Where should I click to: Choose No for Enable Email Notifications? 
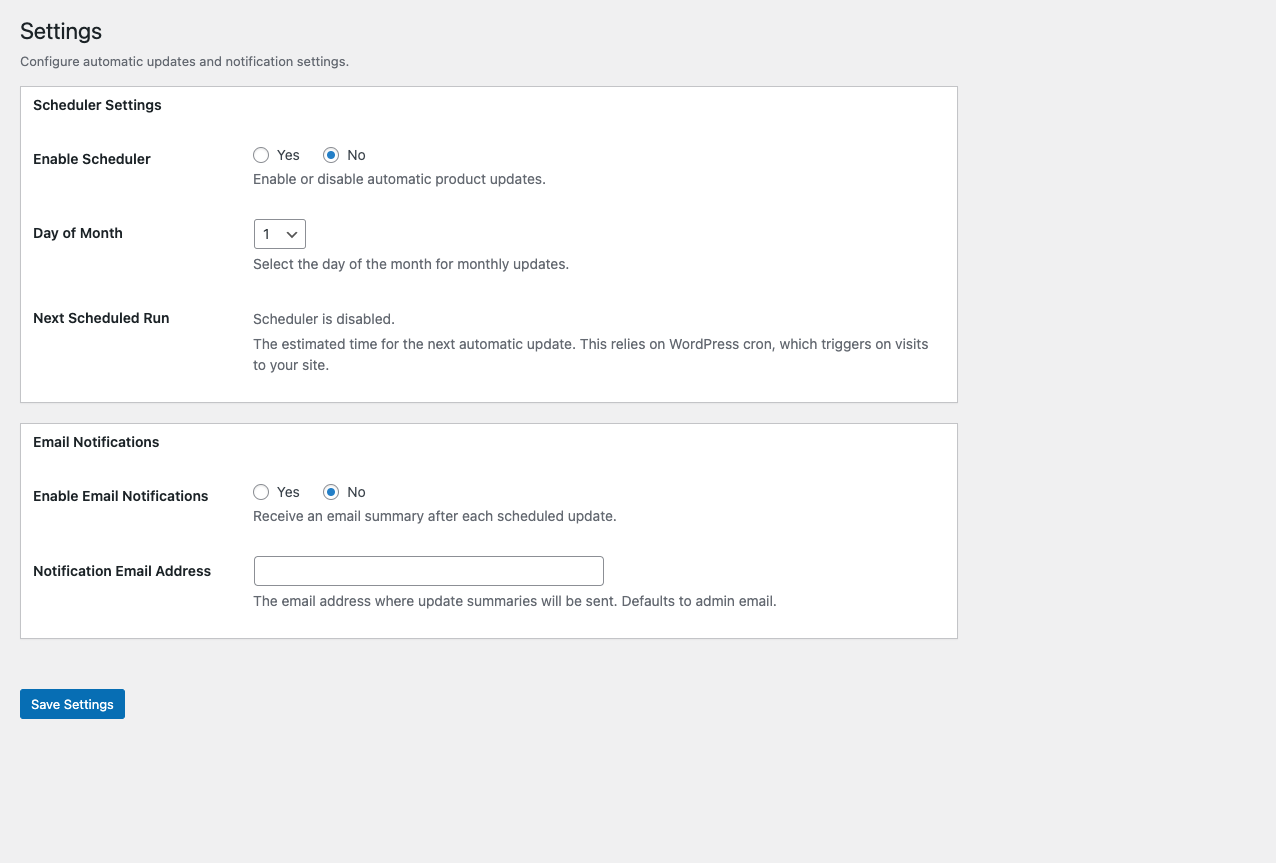(x=331, y=492)
